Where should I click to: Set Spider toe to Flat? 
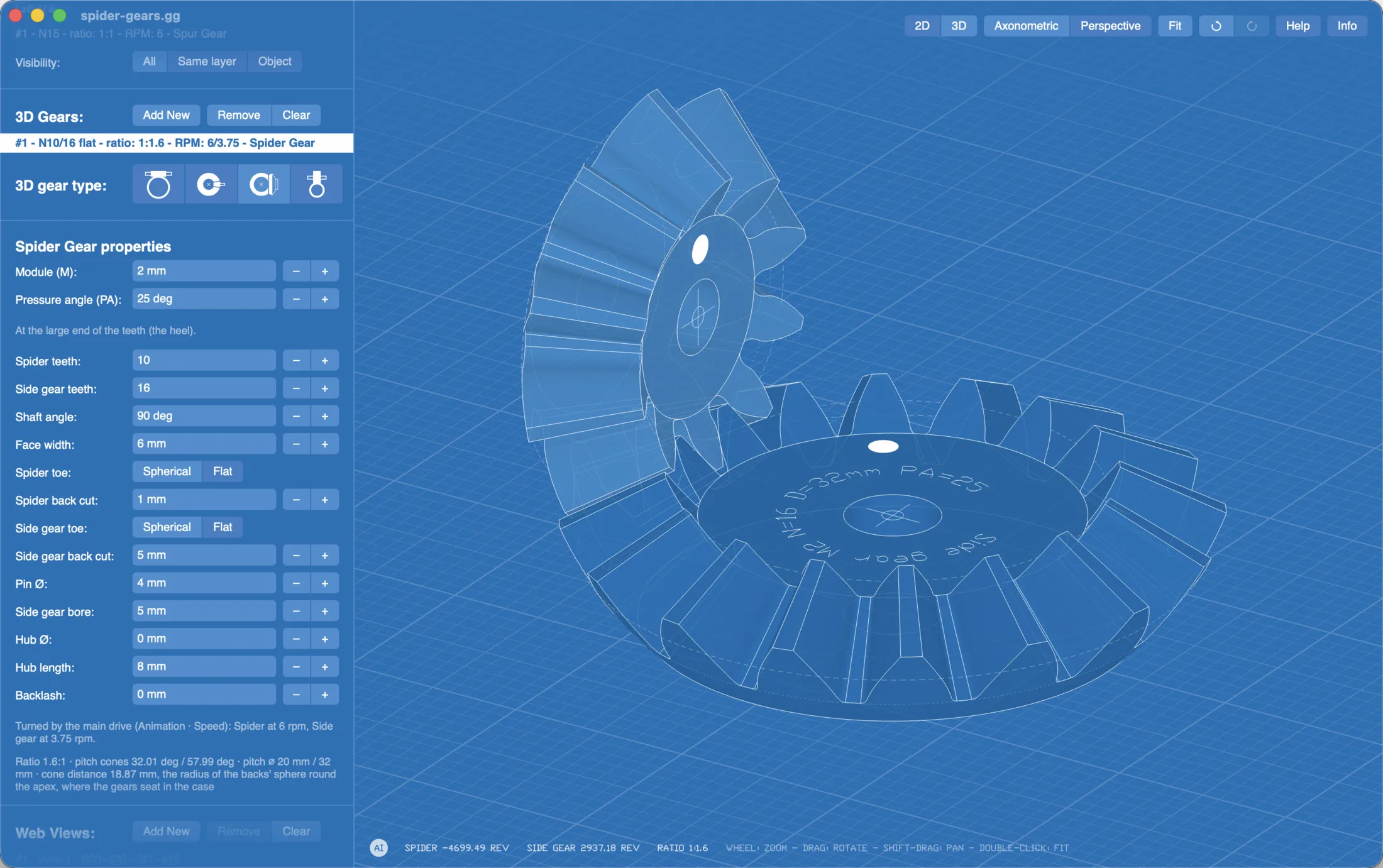pyautogui.click(x=223, y=471)
